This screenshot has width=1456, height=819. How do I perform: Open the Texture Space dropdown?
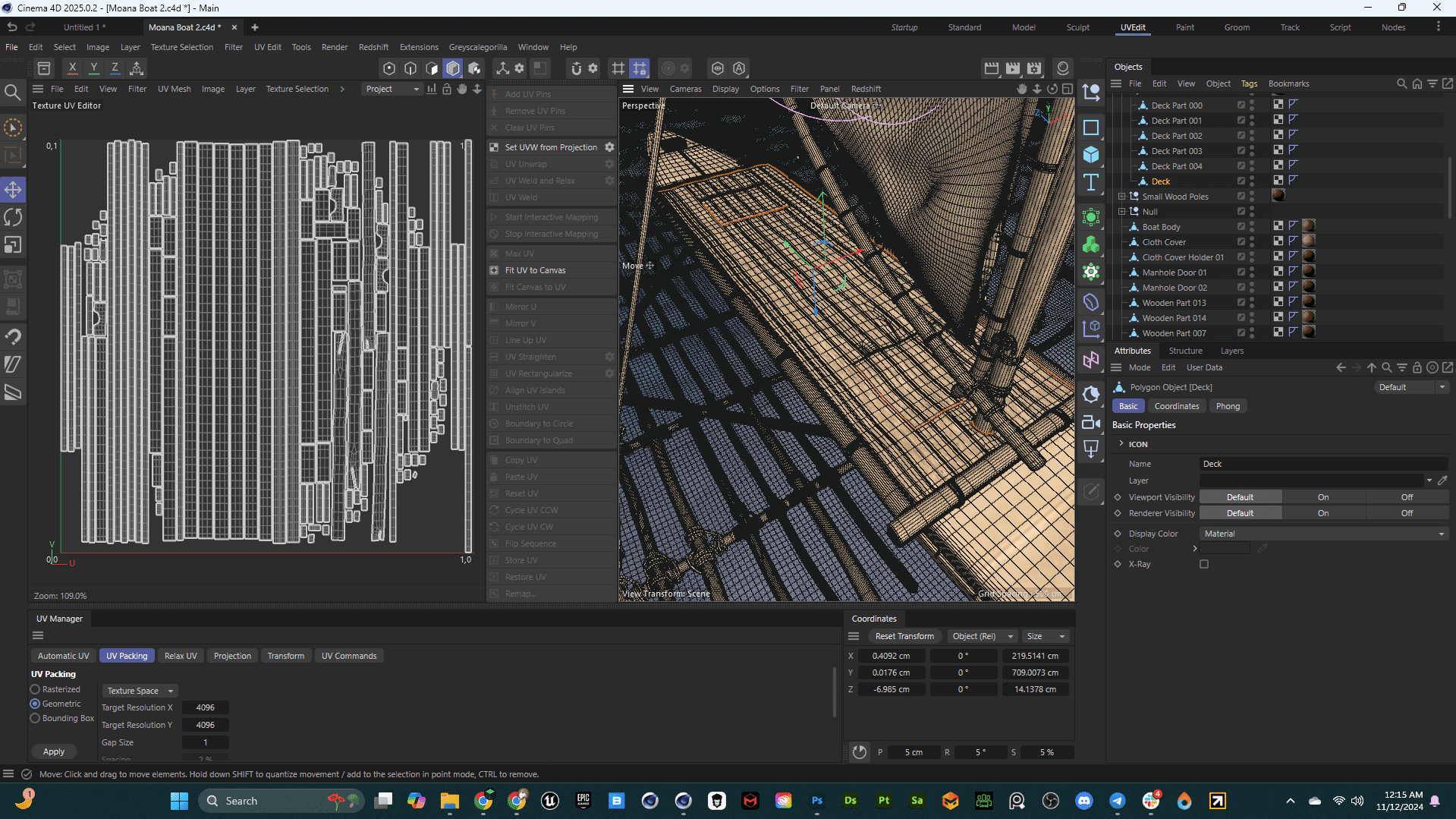(140, 691)
